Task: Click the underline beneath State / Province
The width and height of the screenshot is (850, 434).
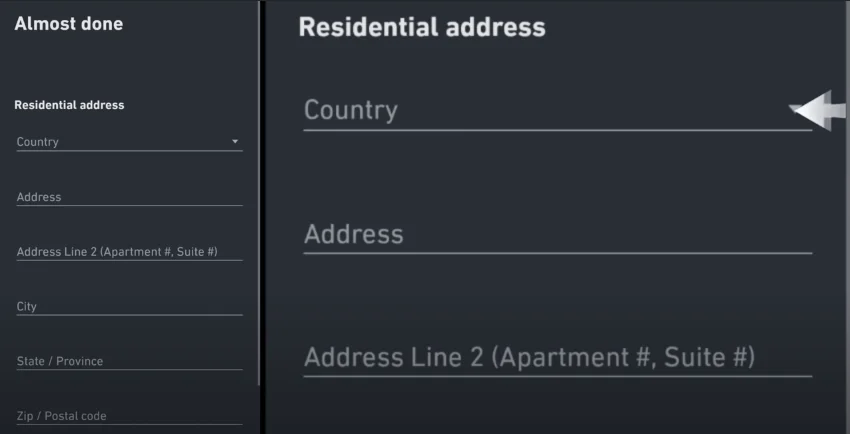Action: point(130,370)
